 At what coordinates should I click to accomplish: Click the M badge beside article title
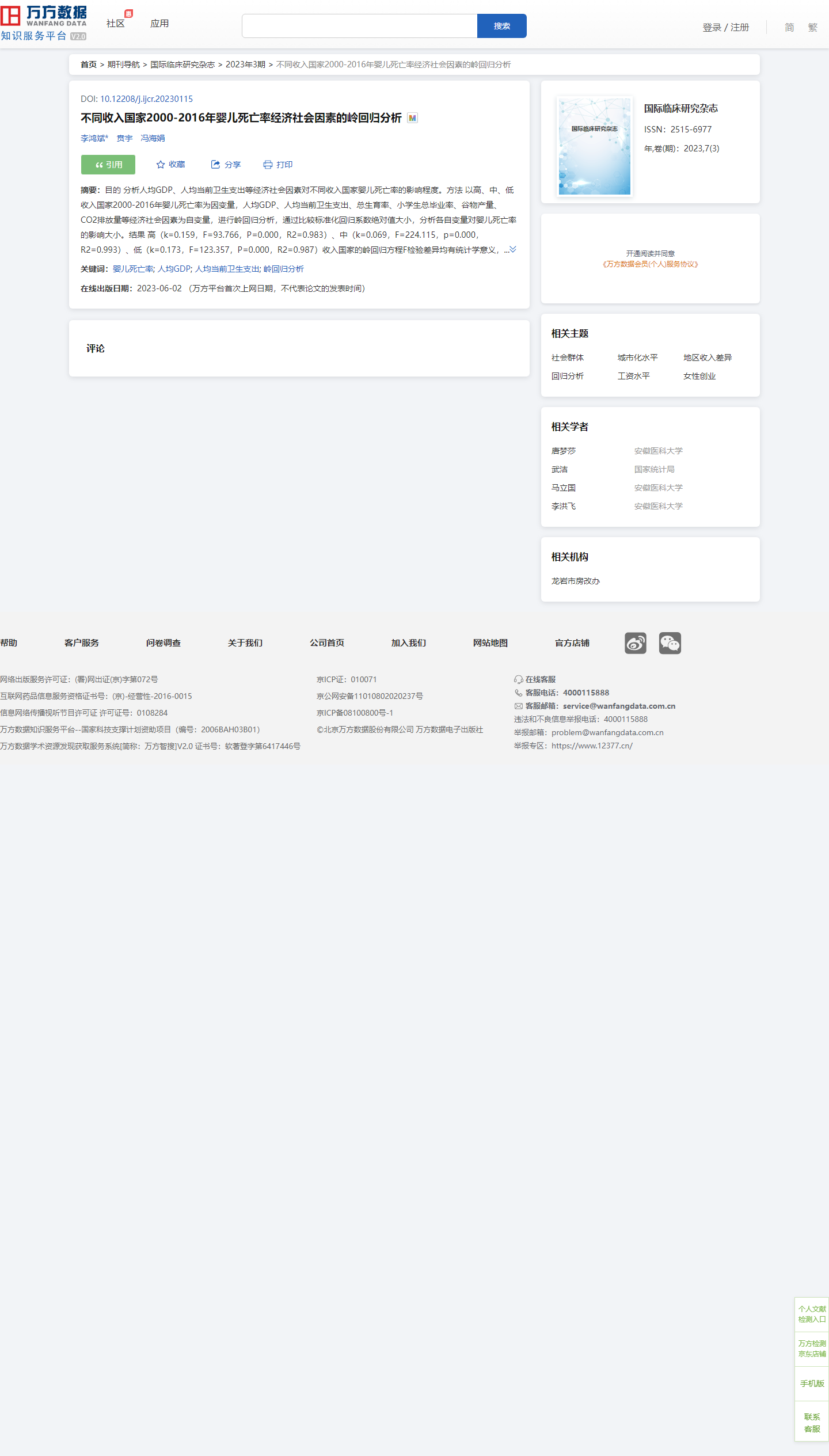click(412, 118)
